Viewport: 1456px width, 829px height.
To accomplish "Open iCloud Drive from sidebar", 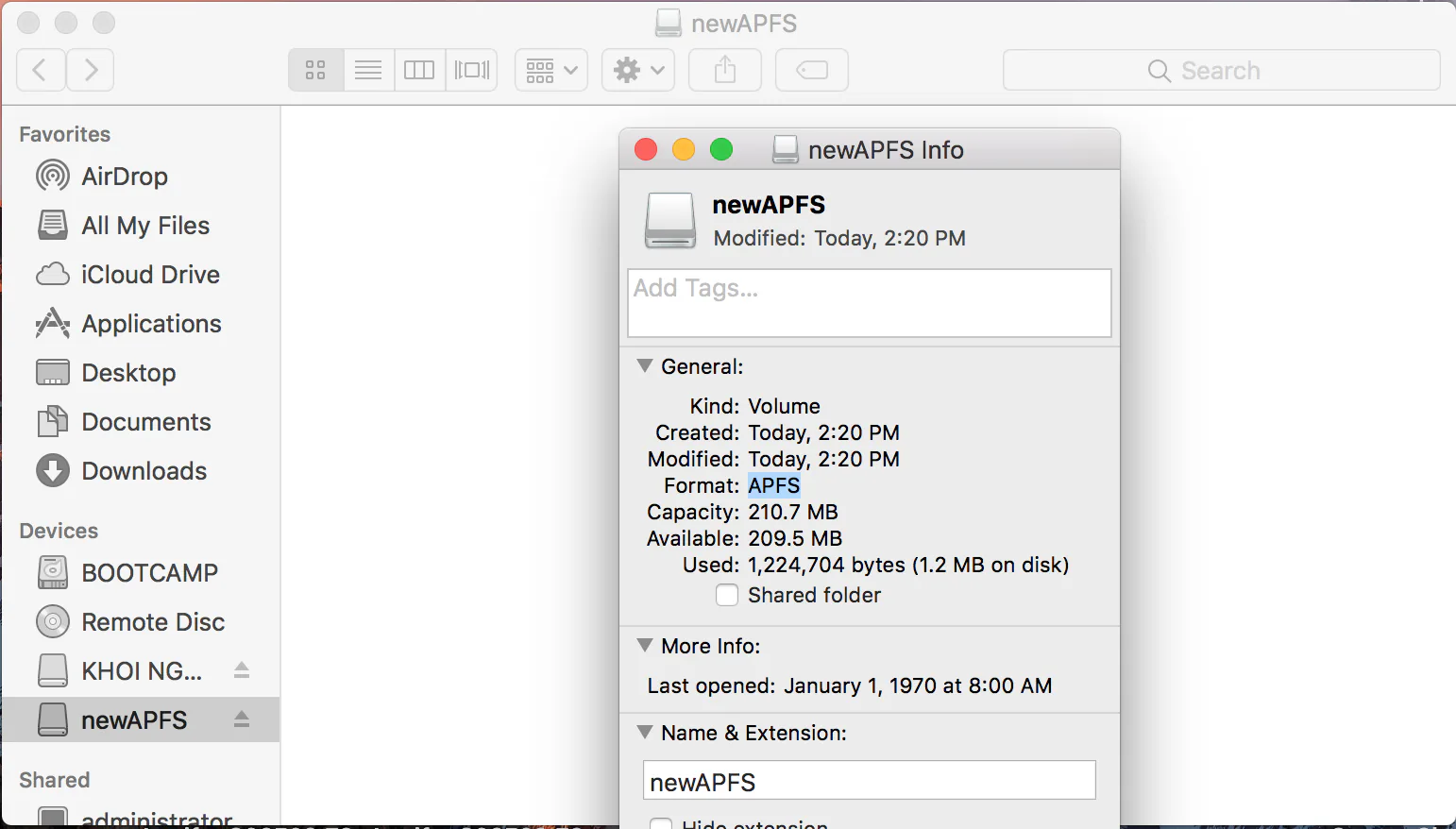I will pos(142,275).
